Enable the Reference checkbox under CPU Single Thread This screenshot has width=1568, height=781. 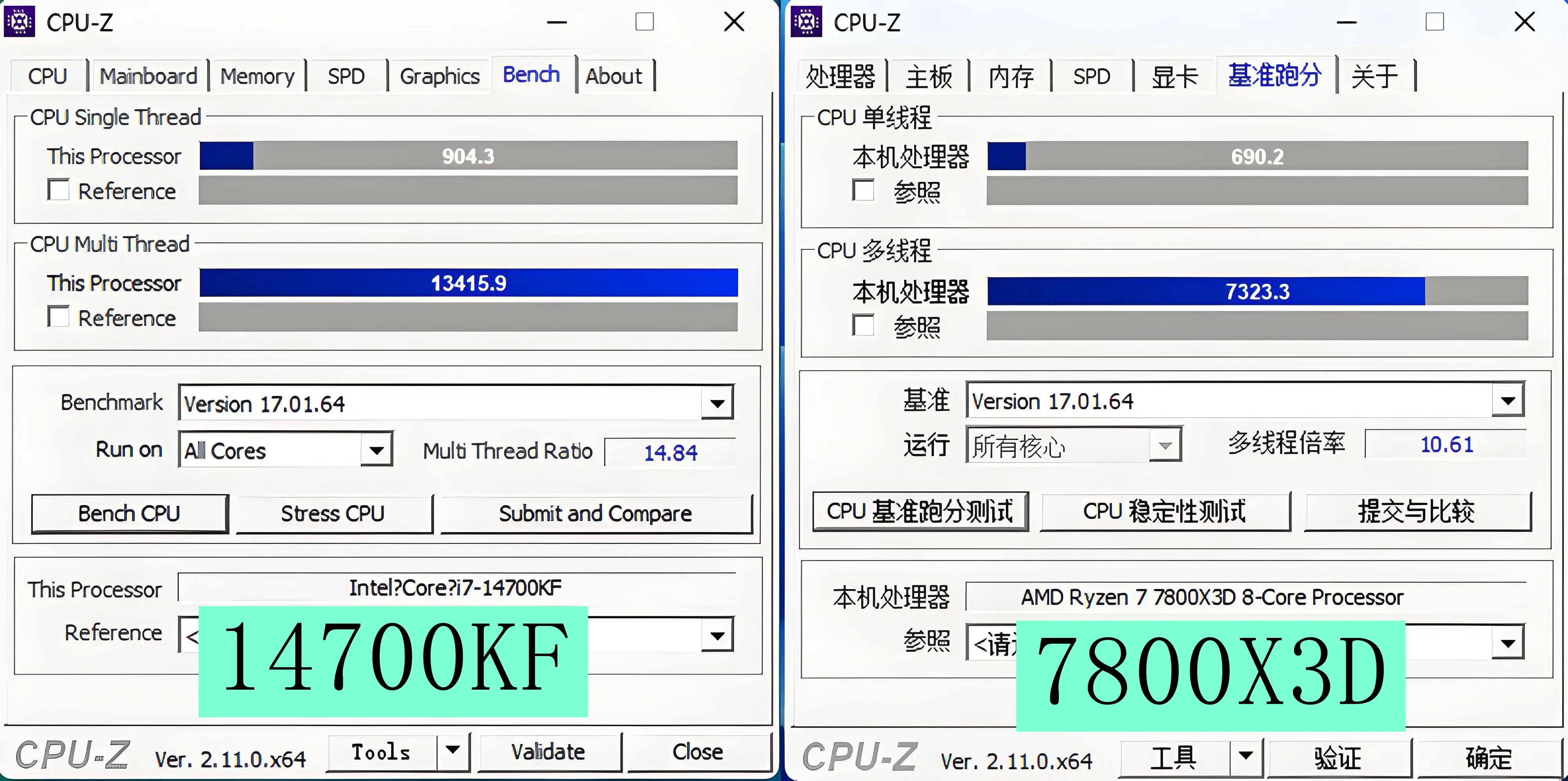point(58,190)
